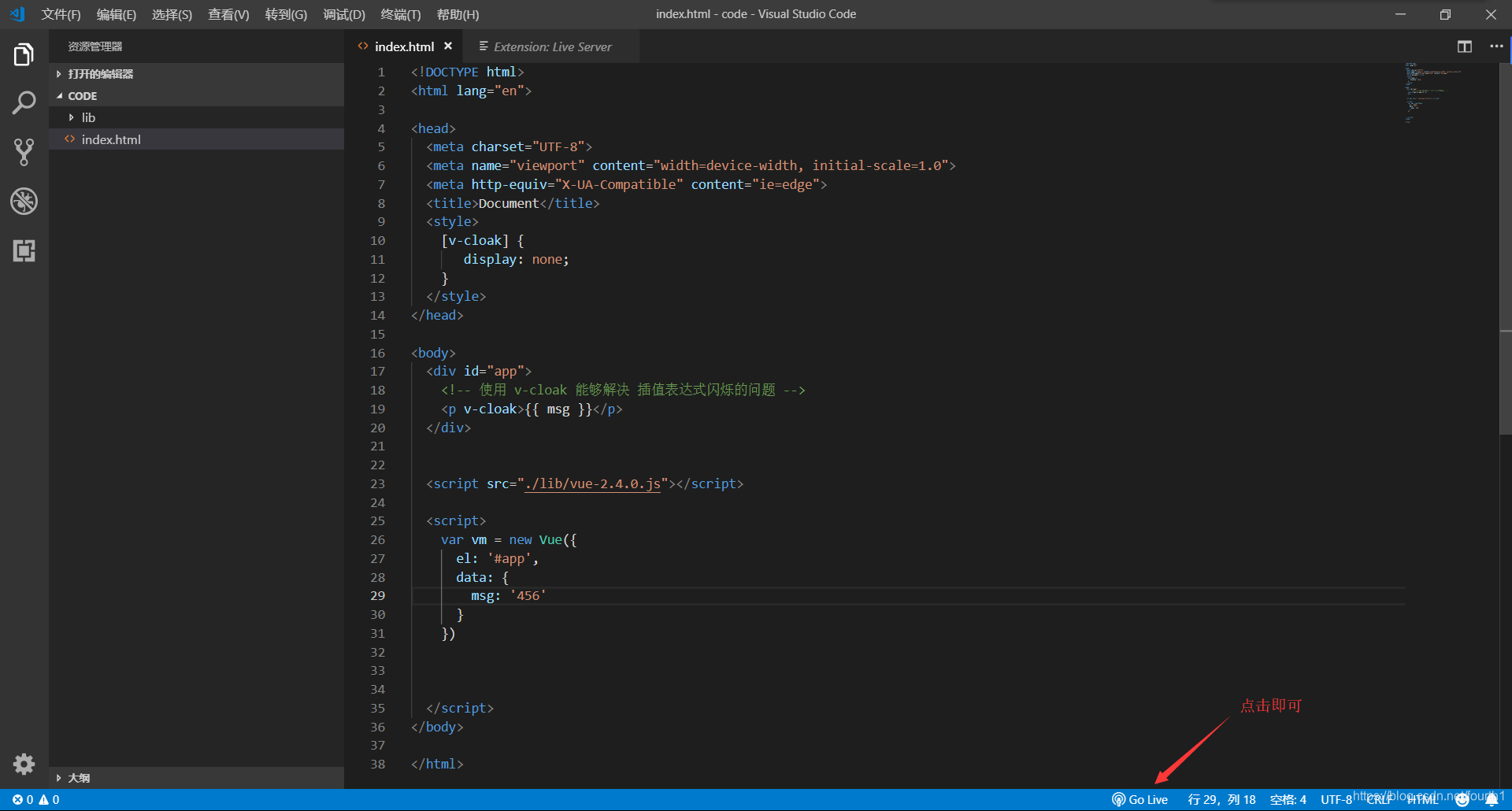Open notifications bell in status bar

click(x=1492, y=799)
